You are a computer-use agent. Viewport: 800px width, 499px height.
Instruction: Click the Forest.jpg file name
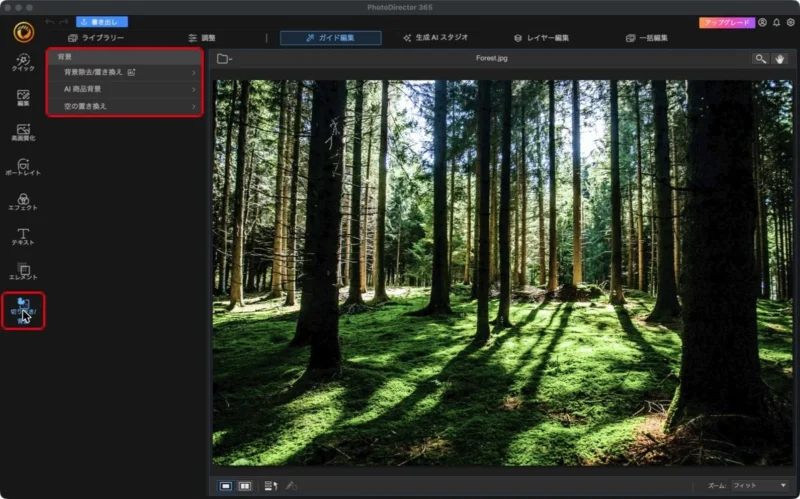pyautogui.click(x=492, y=58)
